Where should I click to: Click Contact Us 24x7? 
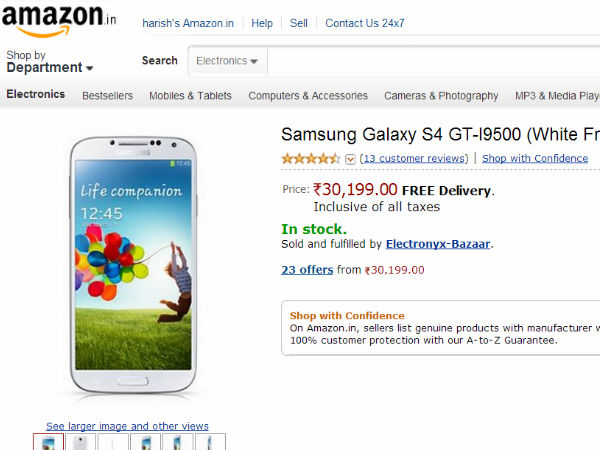click(x=365, y=23)
